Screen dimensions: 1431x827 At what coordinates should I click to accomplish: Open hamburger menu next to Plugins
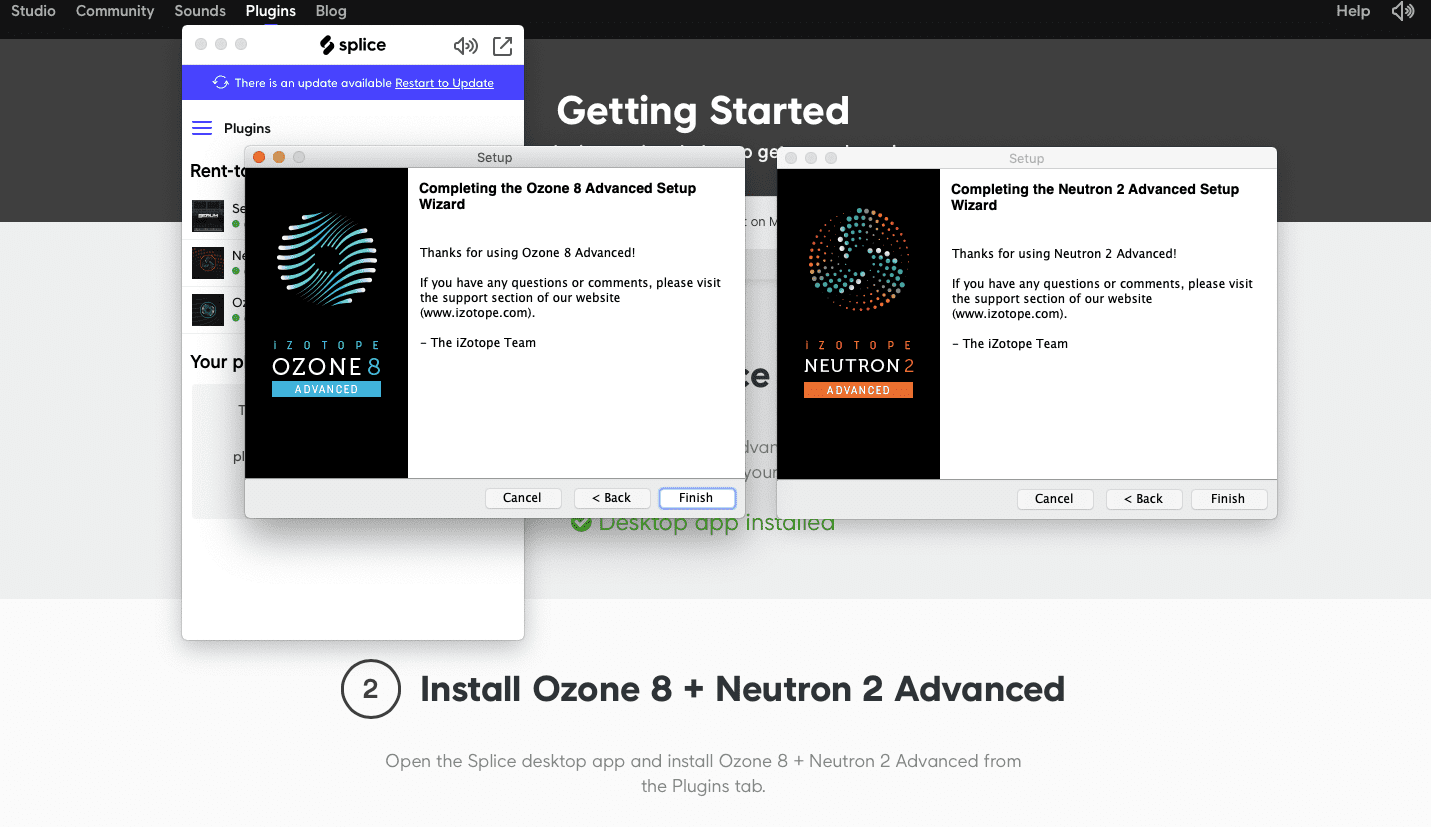[x=202, y=128]
